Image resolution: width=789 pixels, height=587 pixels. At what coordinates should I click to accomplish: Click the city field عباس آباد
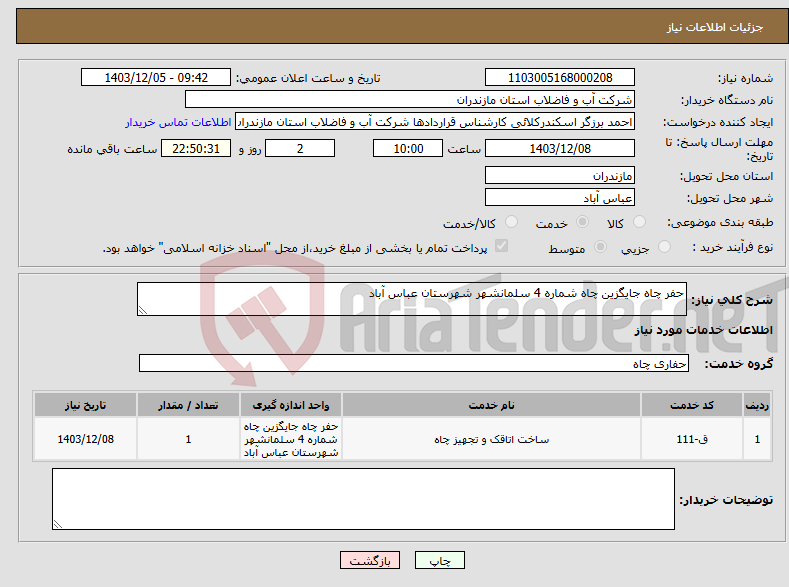560,197
